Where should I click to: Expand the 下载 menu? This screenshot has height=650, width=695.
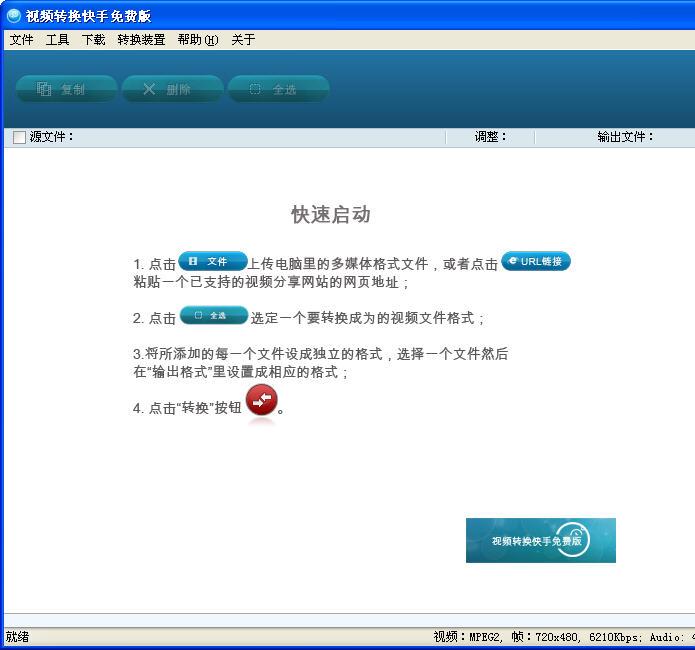coord(93,40)
